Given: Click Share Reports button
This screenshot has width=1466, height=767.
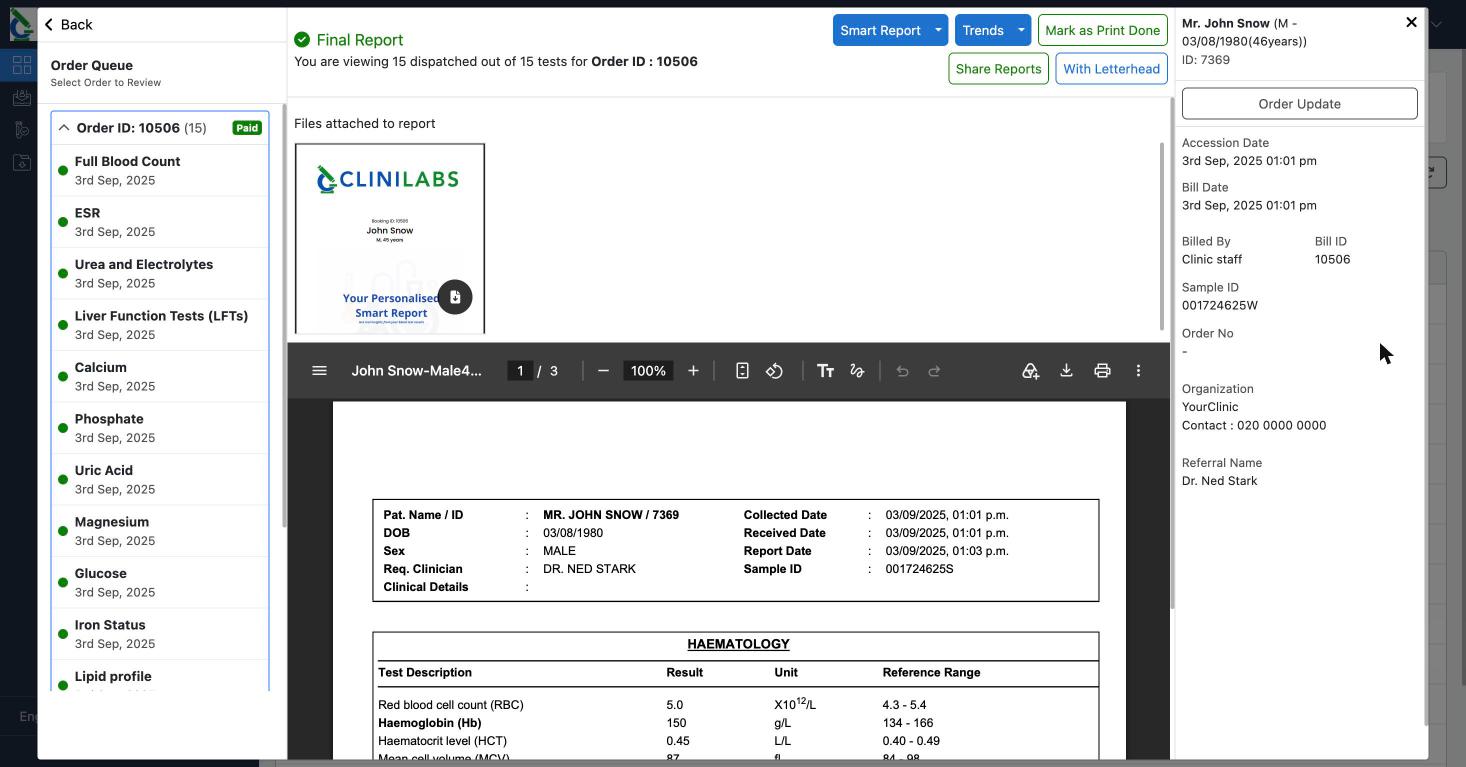Looking at the screenshot, I should pyautogui.click(x=998, y=69).
